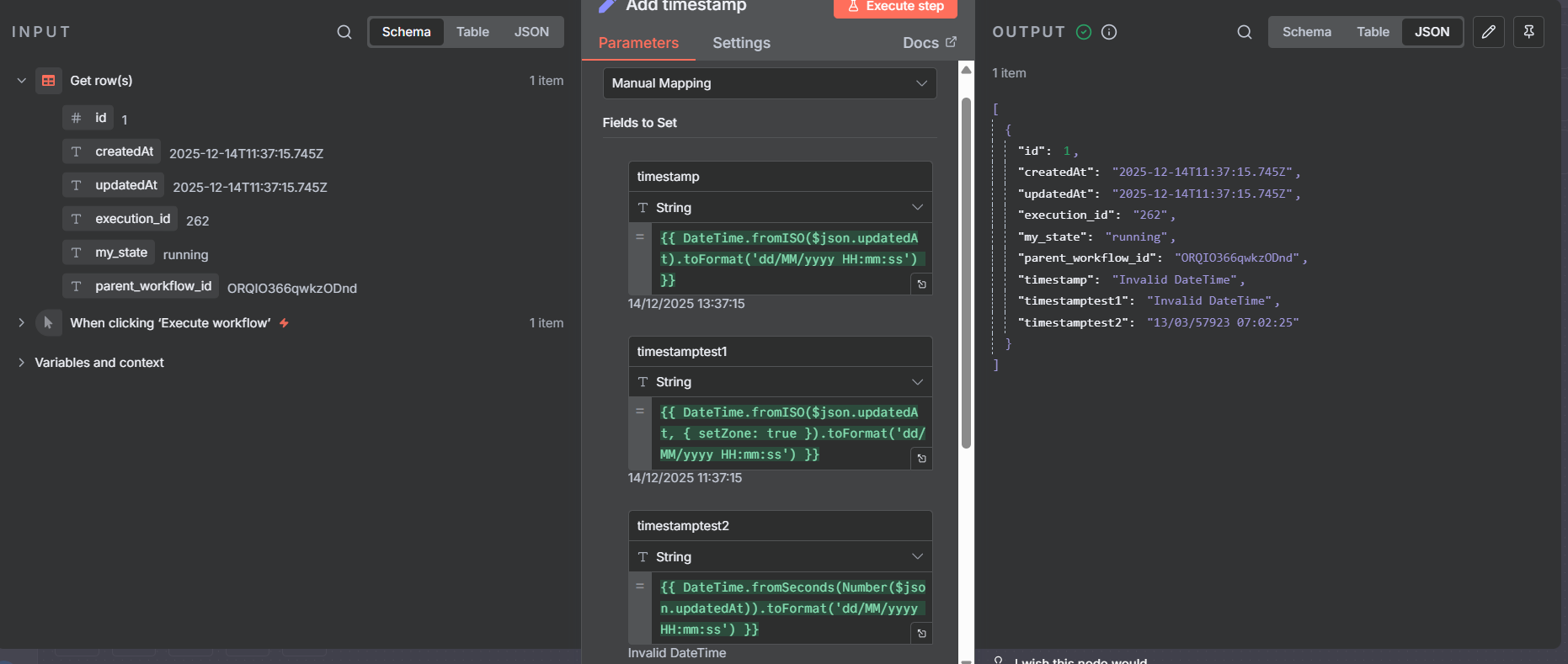Image resolution: width=1568 pixels, height=664 pixels.
Task: Click the expand icon in timestamp expression field
Action: (x=921, y=284)
